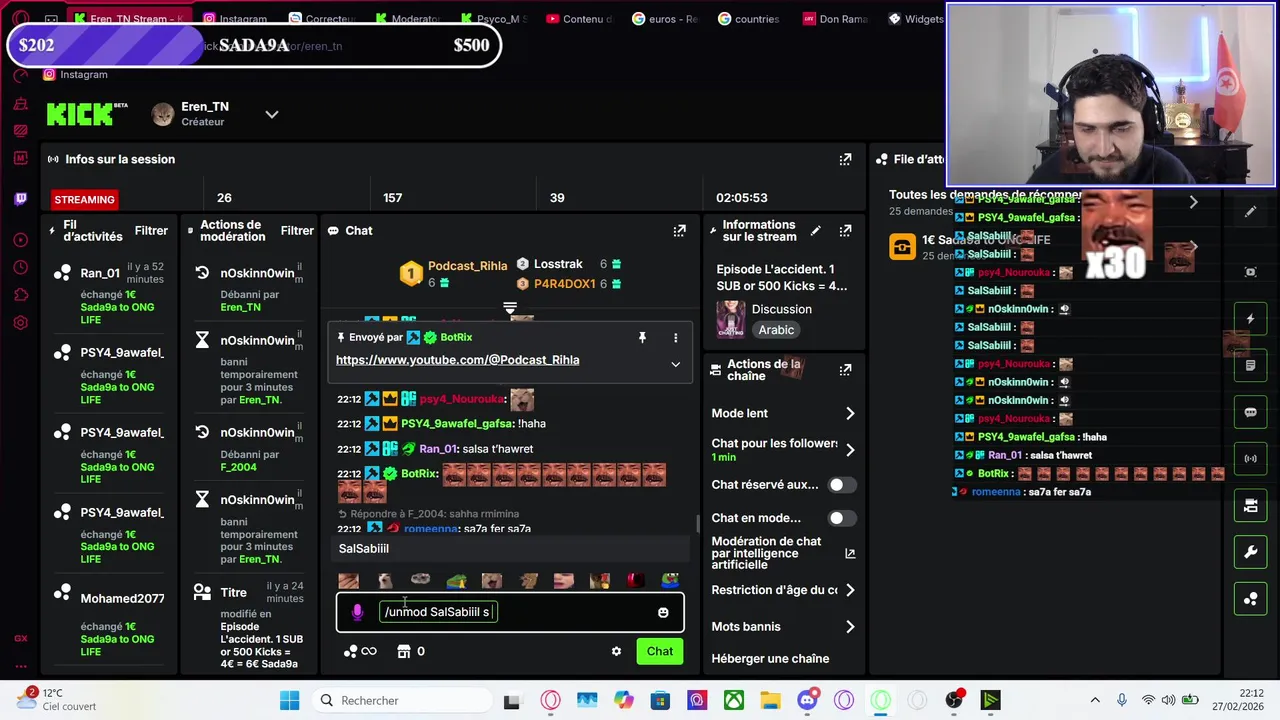The width and height of the screenshot is (1280, 720).
Task: Click Héberger une chaîne
Action: pyautogui.click(x=770, y=659)
